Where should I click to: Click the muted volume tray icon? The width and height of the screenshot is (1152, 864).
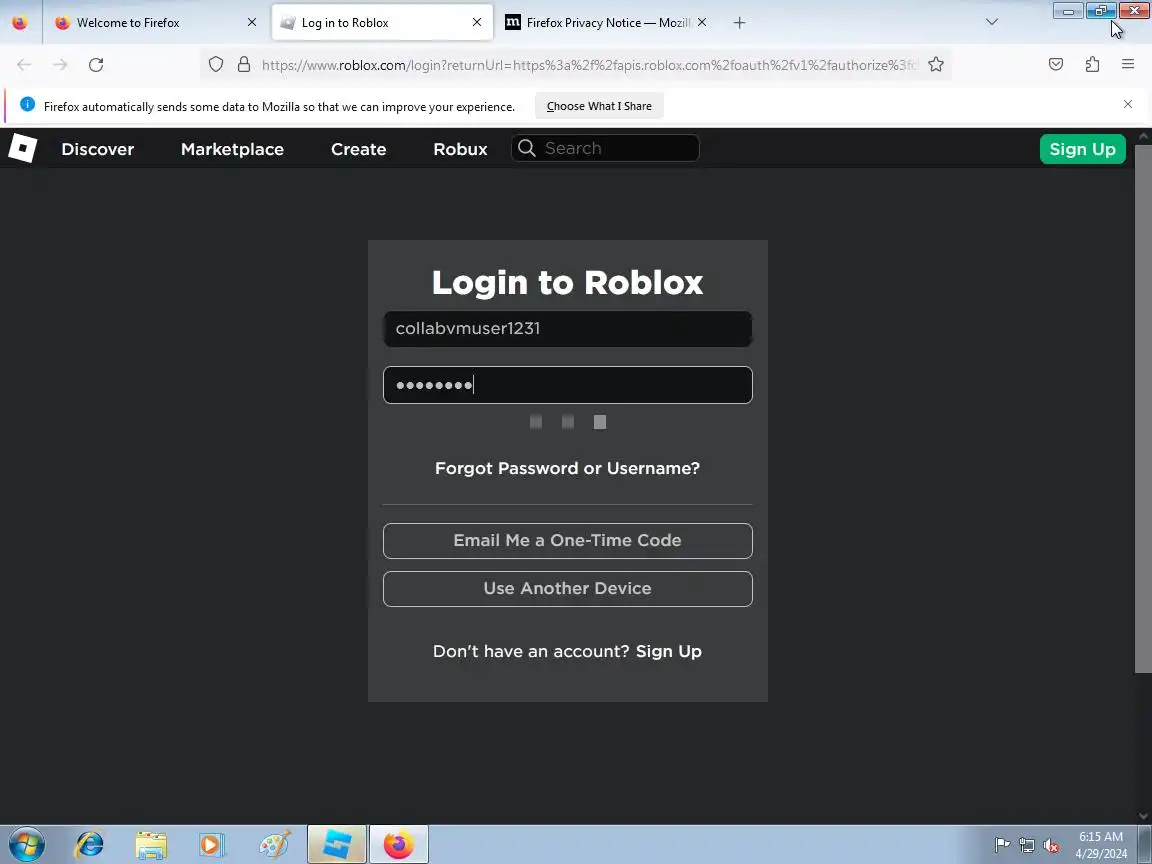[x=1051, y=846]
